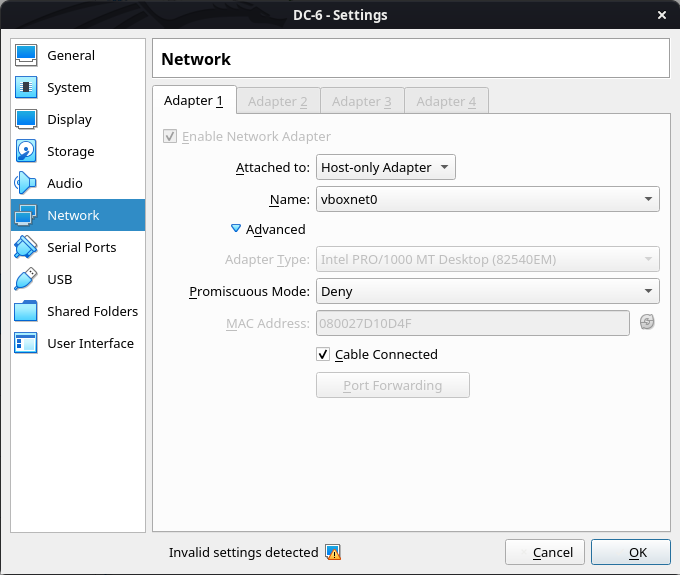Viewport: 680px width, 575px height.
Task: Collapse the Advanced section triangle
Action: pyautogui.click(x=236, y=229)
